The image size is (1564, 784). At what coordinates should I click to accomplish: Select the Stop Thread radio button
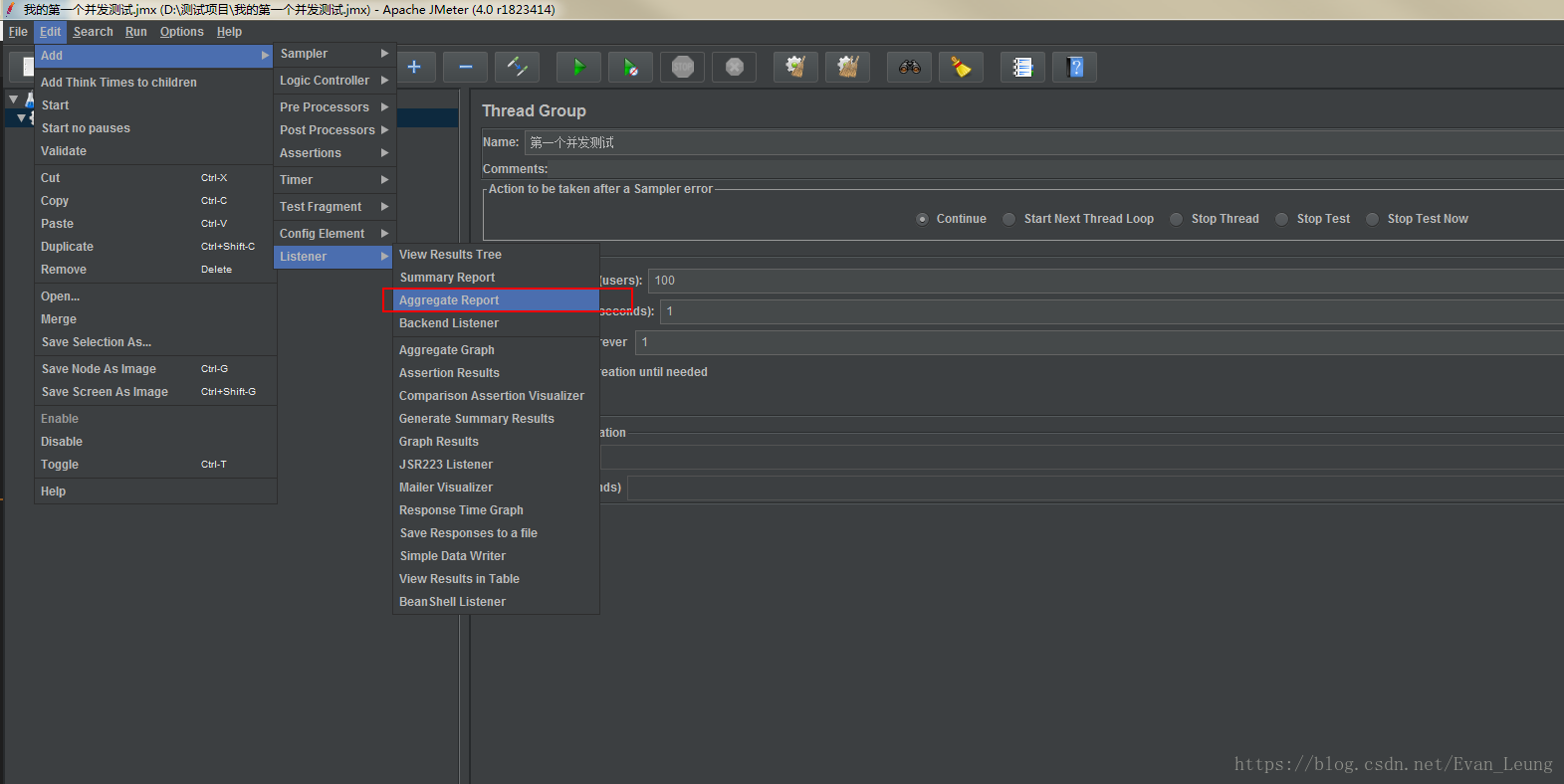[x=1177, y=219]
